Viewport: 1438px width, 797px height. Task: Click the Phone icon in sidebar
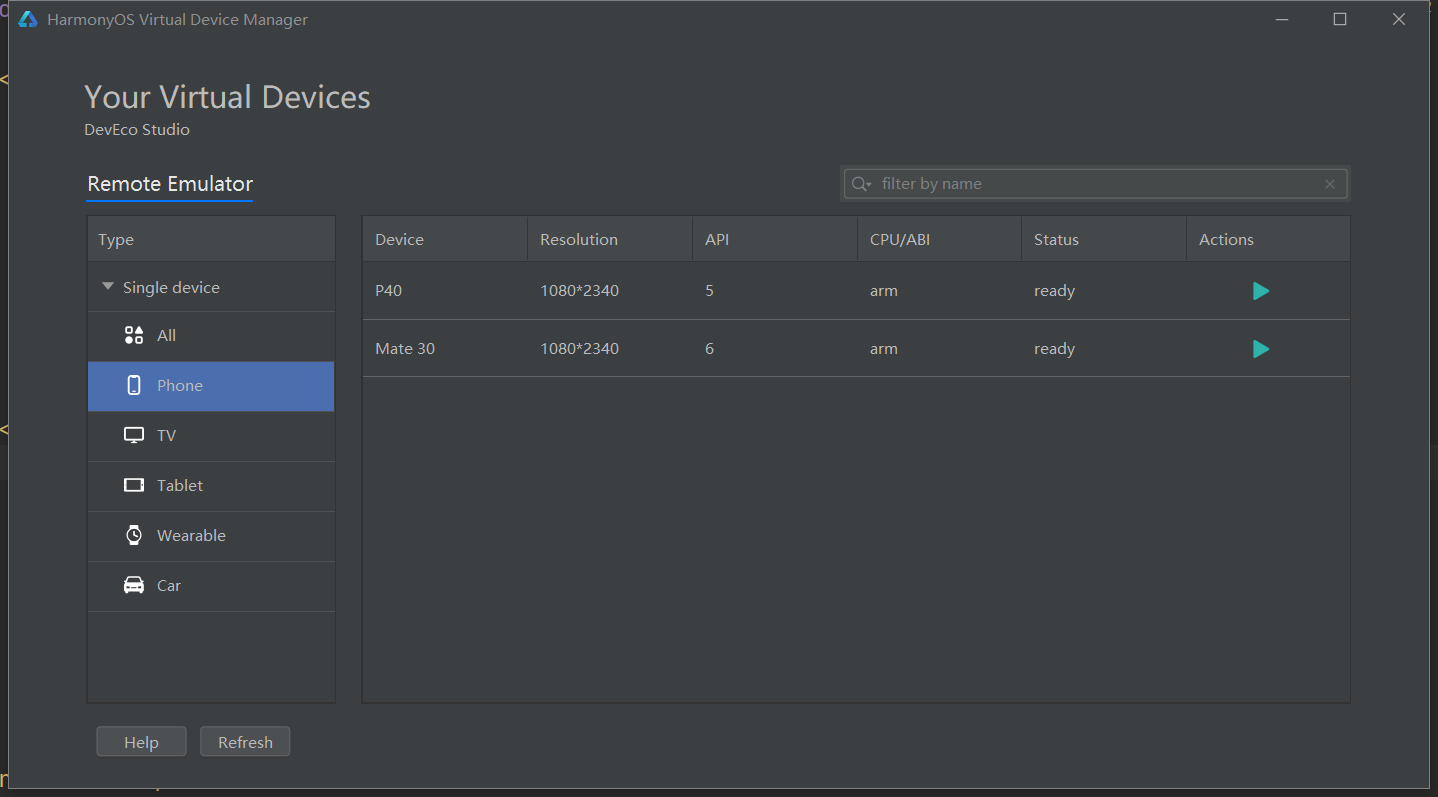(x=134, y=385)
